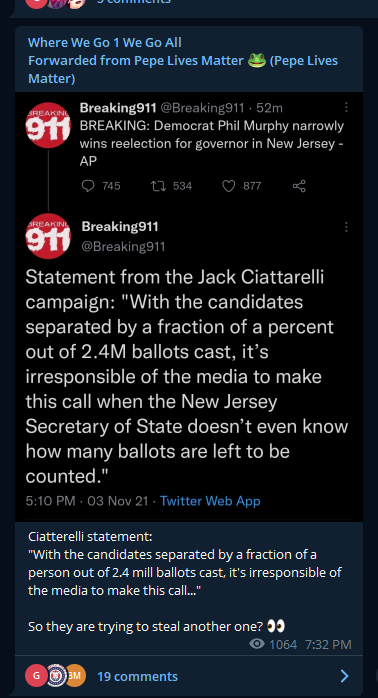The image size is (378, 698).
Task: Click the Where We Go 1 We Go All channel name
Action: 105,43
